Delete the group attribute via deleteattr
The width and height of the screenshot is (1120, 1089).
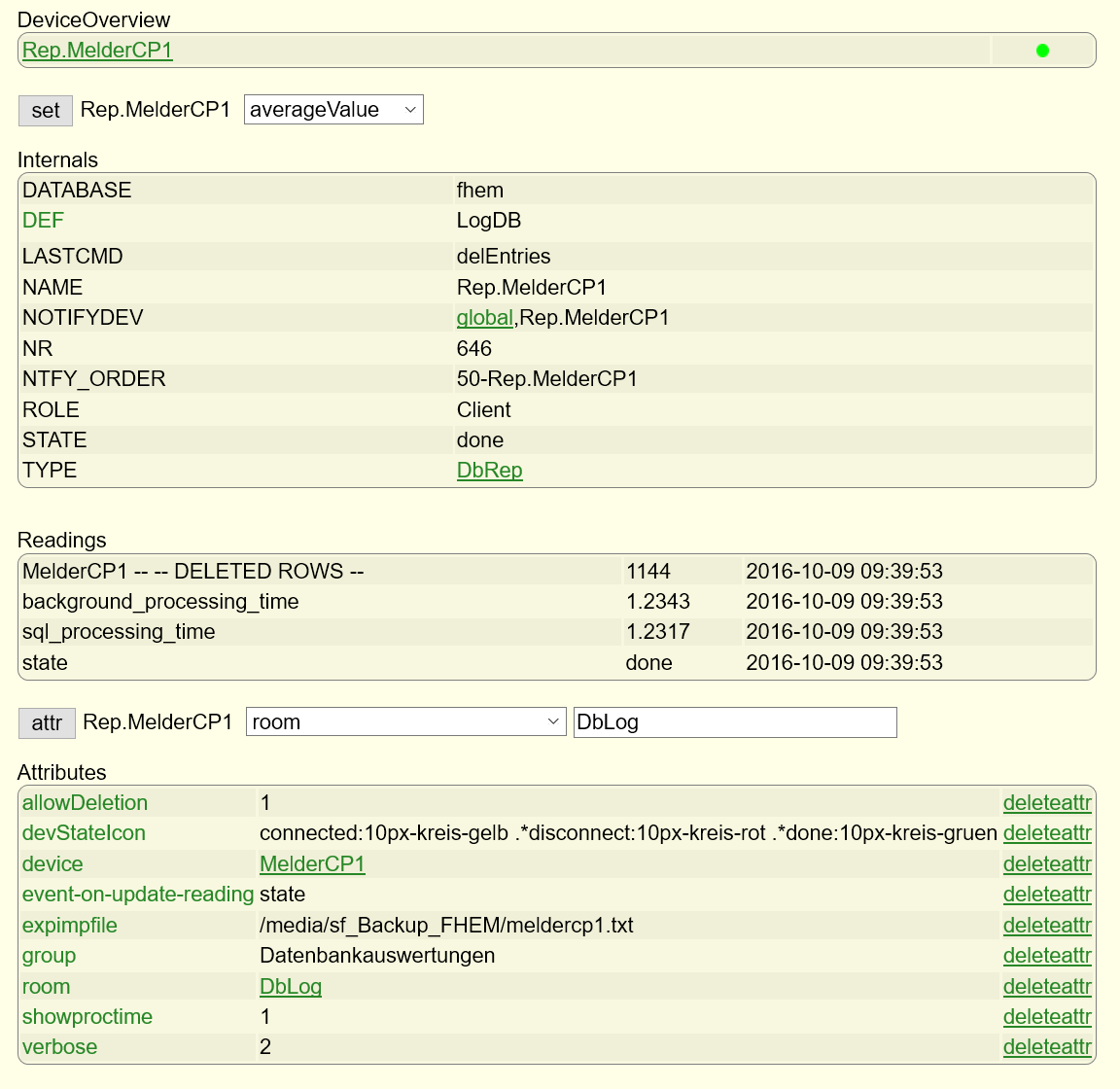pos(1047,956)
